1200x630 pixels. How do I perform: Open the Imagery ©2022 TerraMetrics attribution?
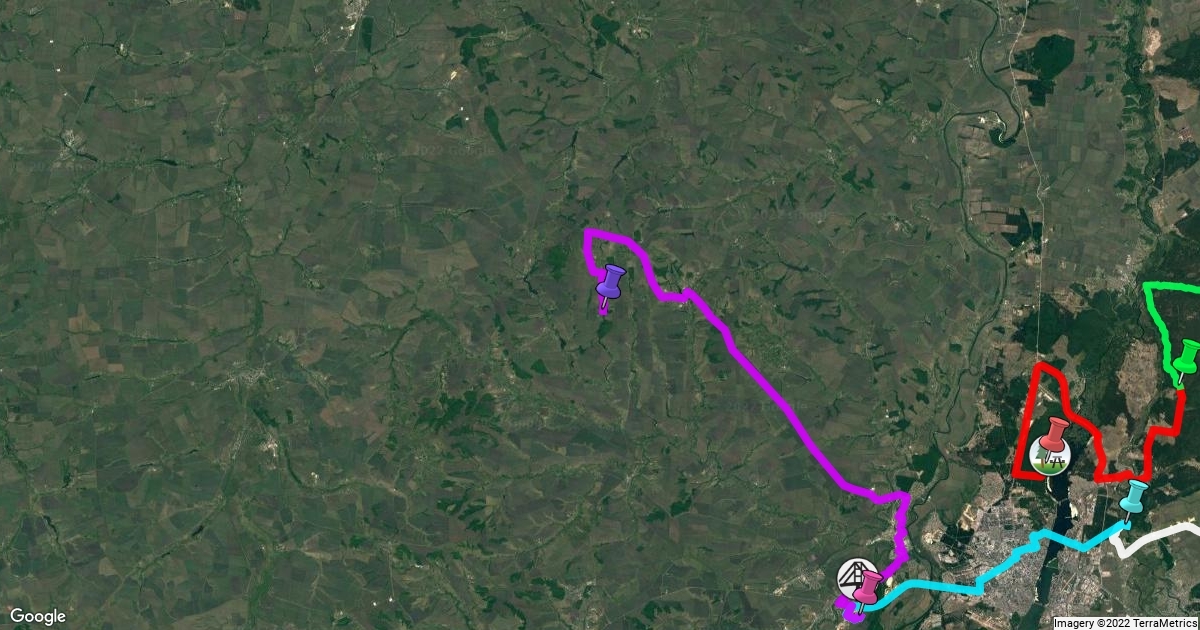[x=1125, y=622]
